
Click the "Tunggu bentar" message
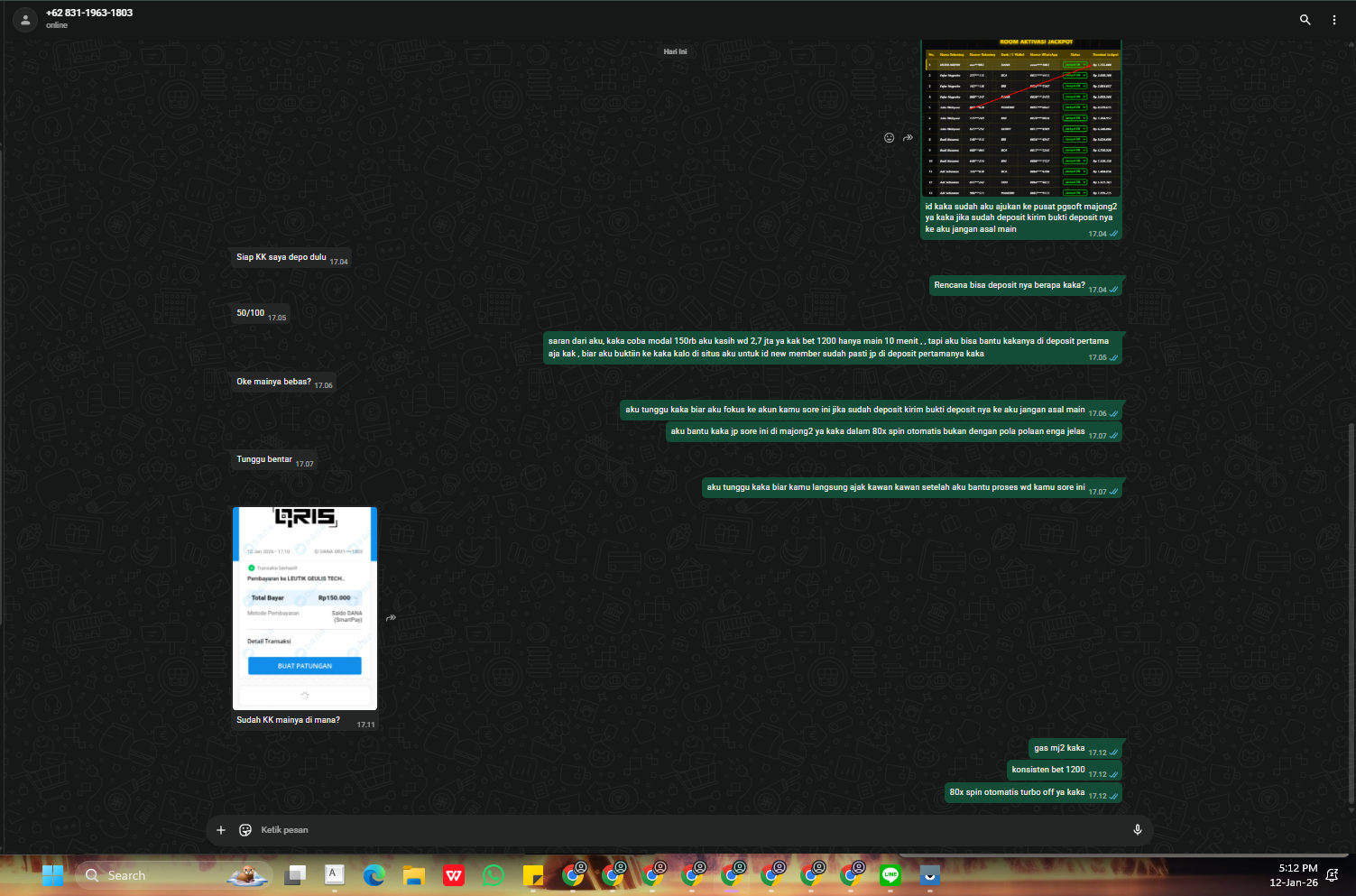(275, 459)
